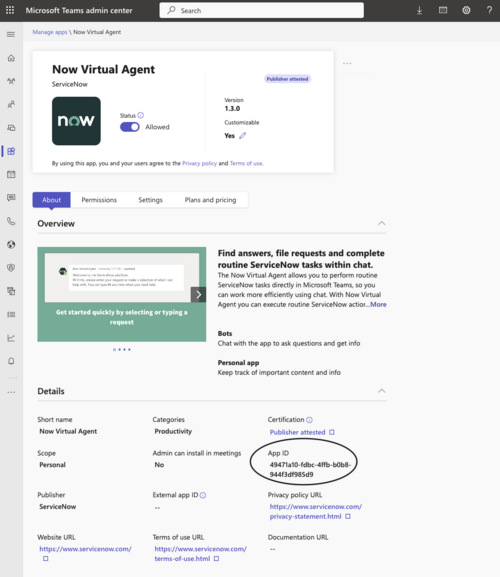
Task: Click the Publisher attested badge
Action: point(287,79)
